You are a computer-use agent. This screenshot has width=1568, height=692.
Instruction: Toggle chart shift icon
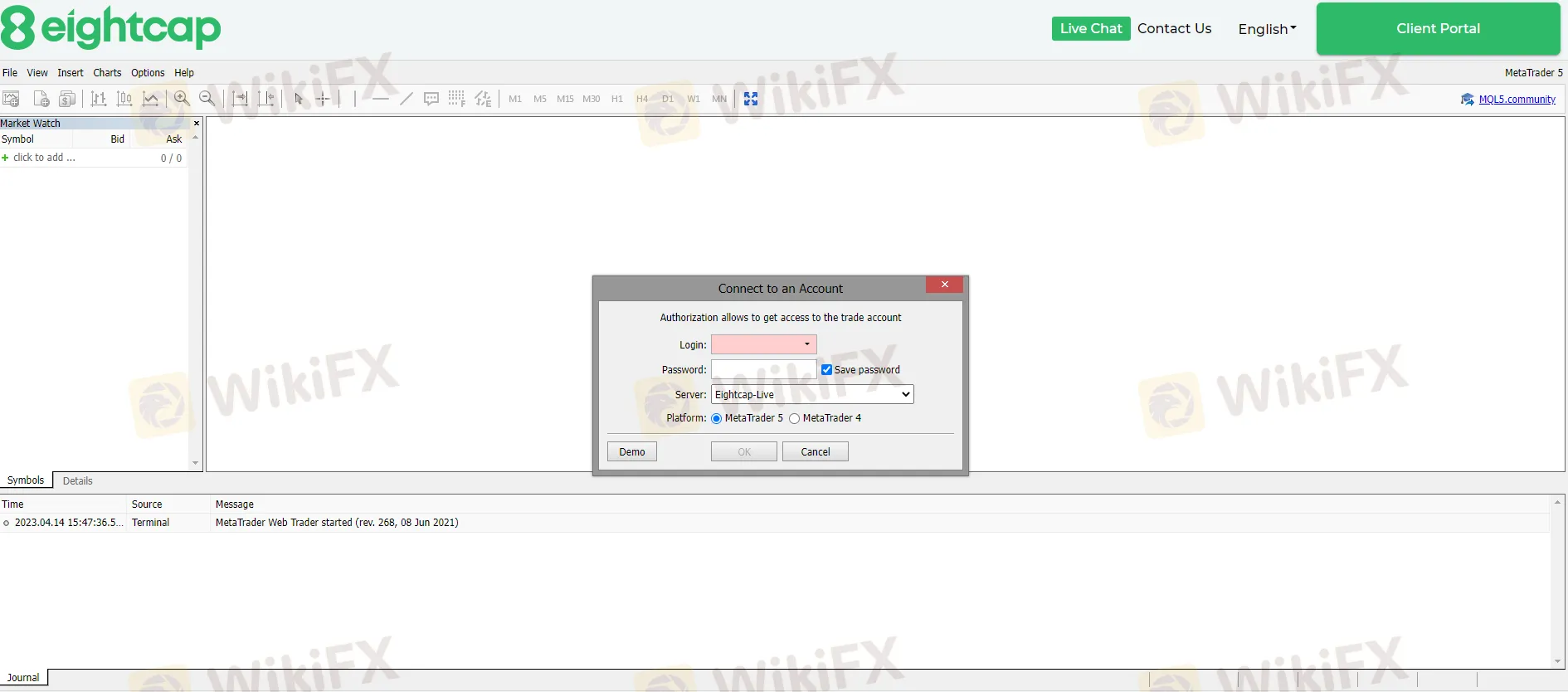tap(265, 99)
